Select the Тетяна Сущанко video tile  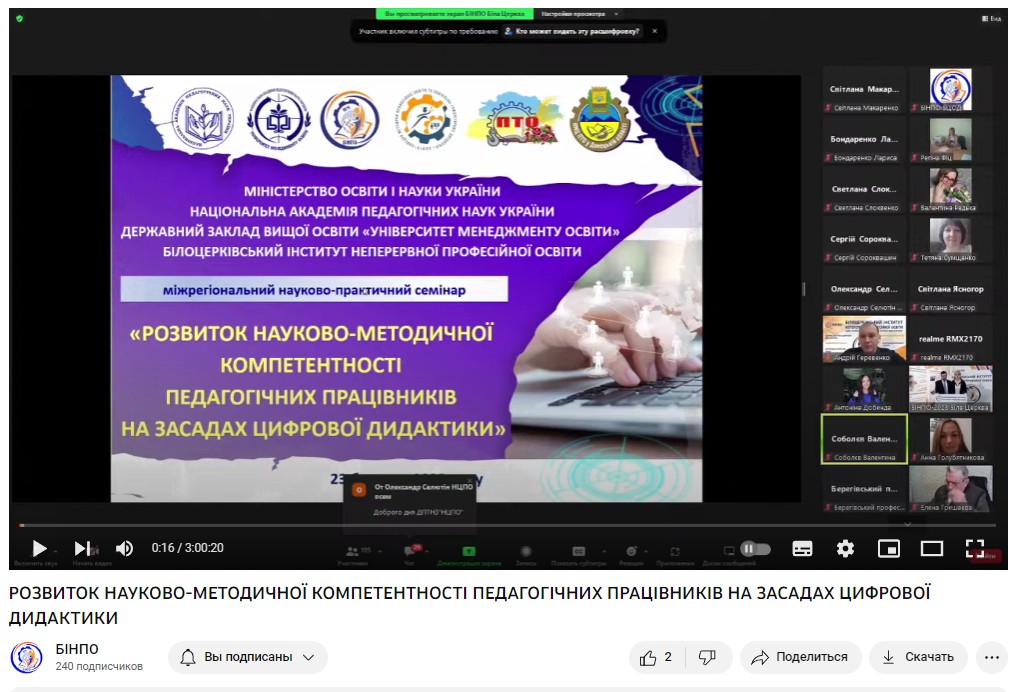[950, 239]
